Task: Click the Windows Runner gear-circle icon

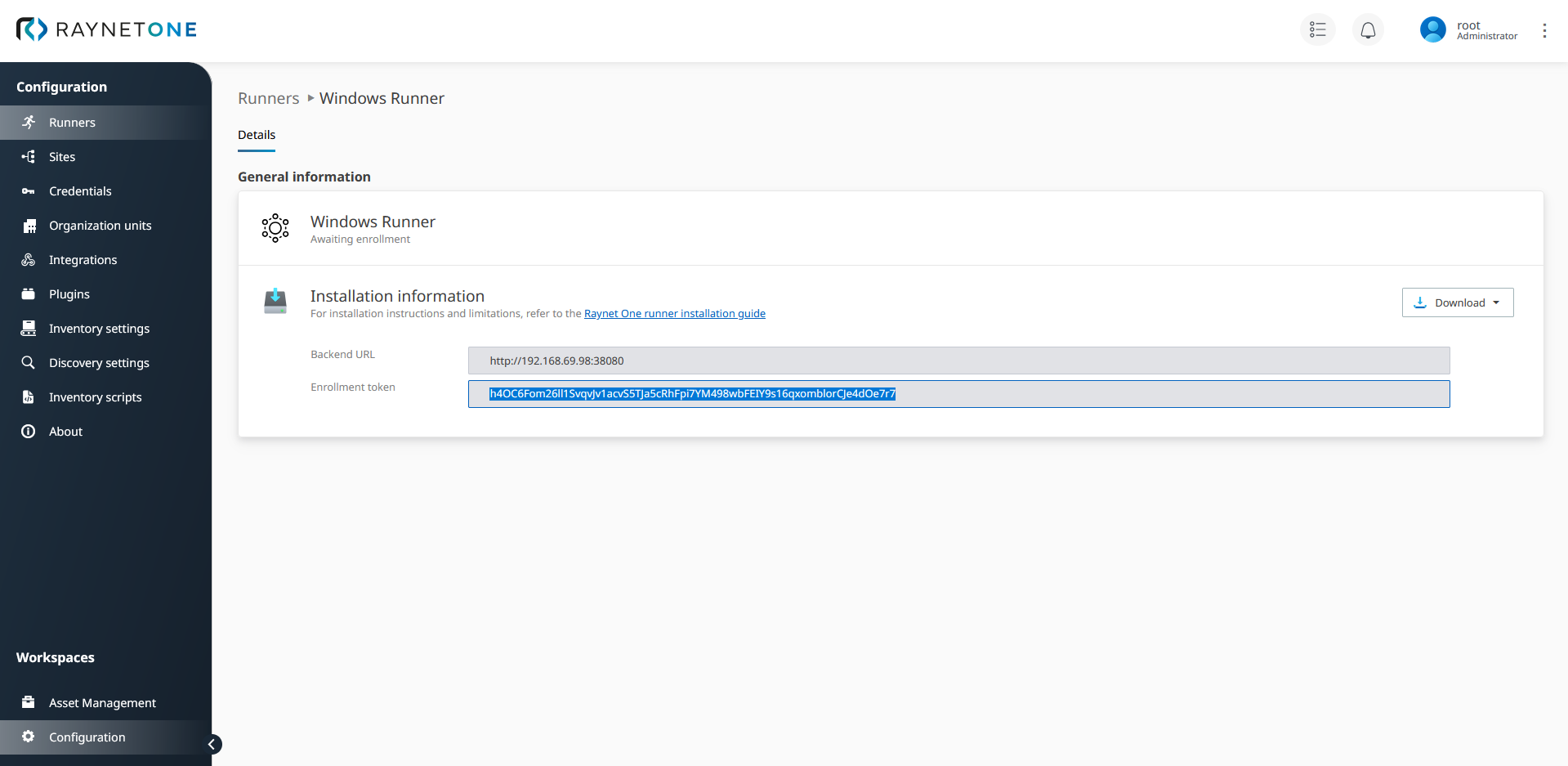Action: [x=275, y=228]
